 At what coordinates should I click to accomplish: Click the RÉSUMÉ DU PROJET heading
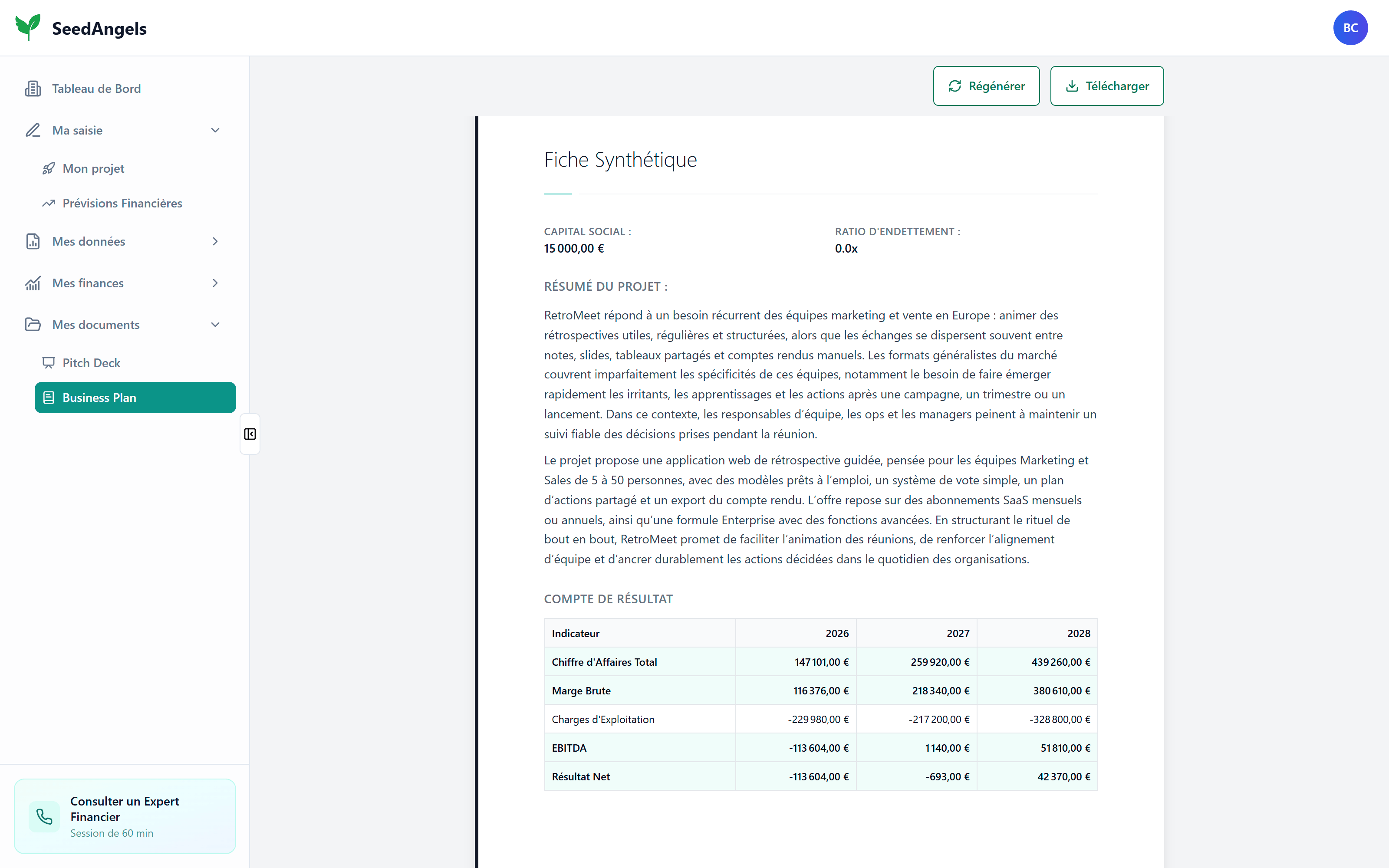(x=606, y=286)
